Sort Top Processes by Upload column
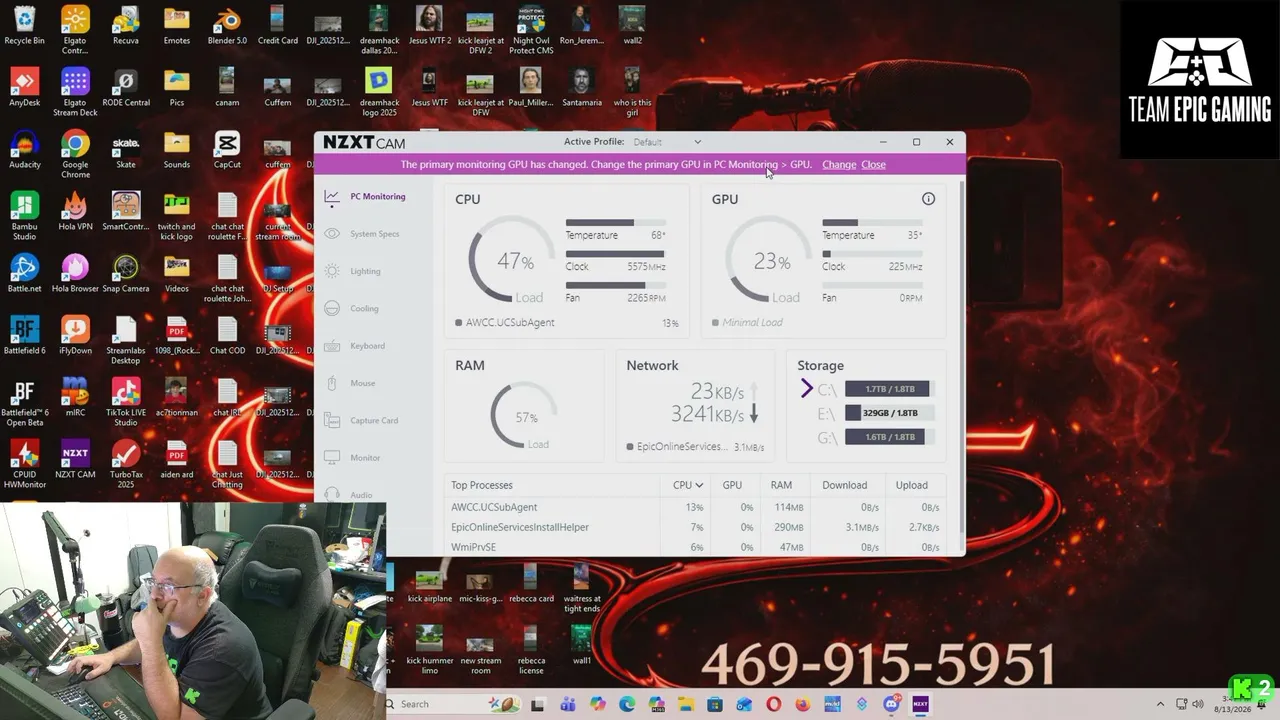Image resolution: width=1280 pixels, height=720 pixels. pyautogui.click(x=911, y=485)
